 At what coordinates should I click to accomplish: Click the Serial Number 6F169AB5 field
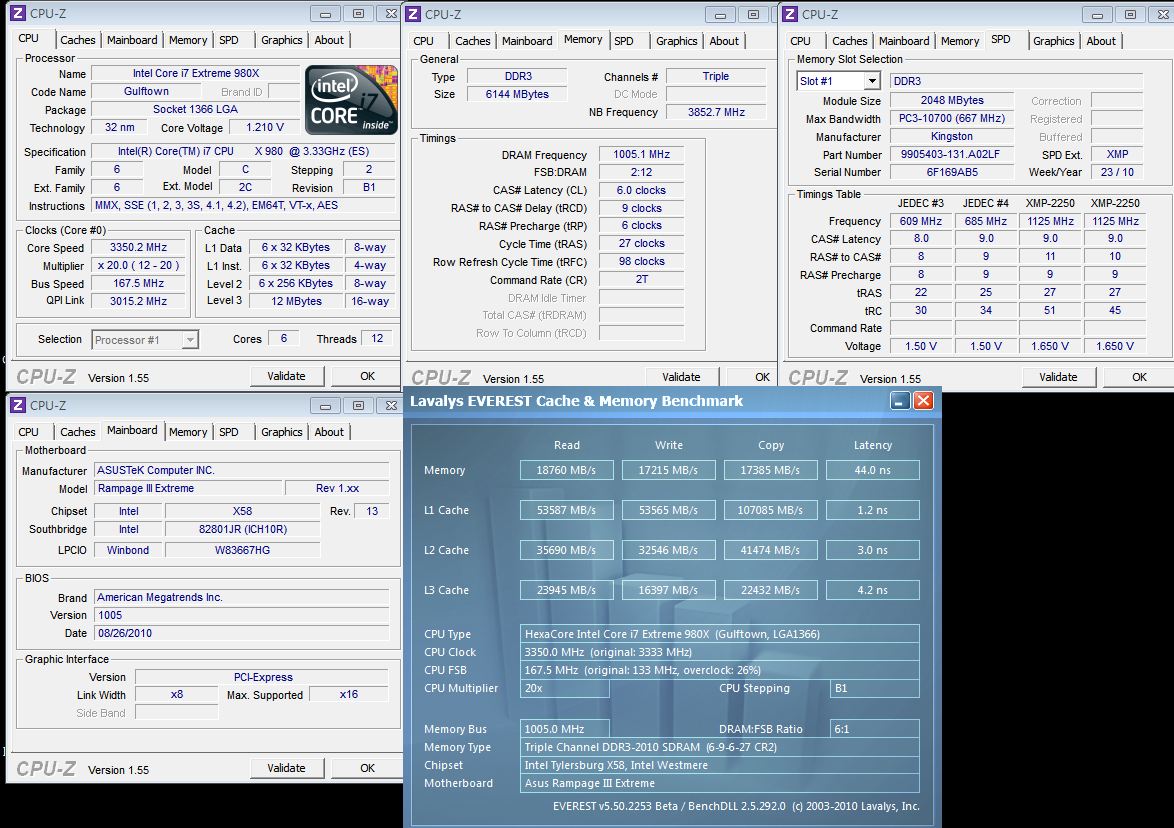951,172
